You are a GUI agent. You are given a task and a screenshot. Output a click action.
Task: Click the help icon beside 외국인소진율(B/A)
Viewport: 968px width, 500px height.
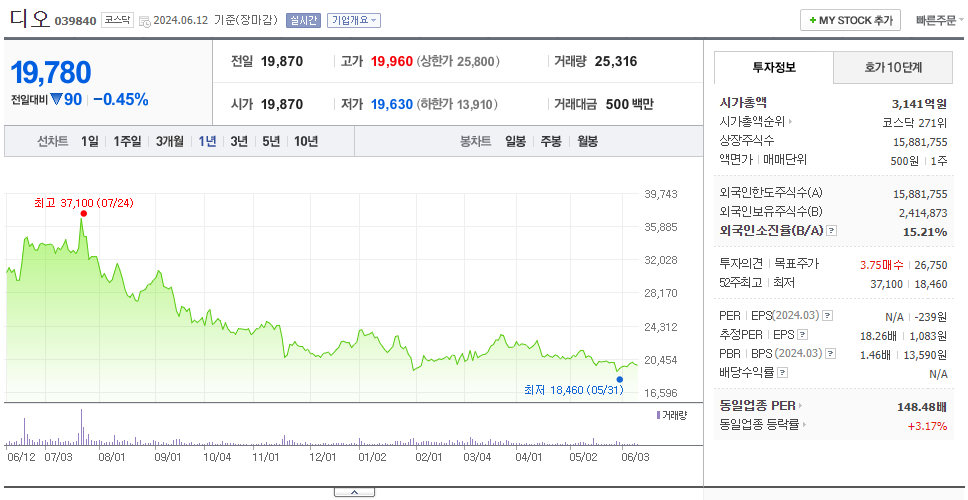[x=832, y=231]
